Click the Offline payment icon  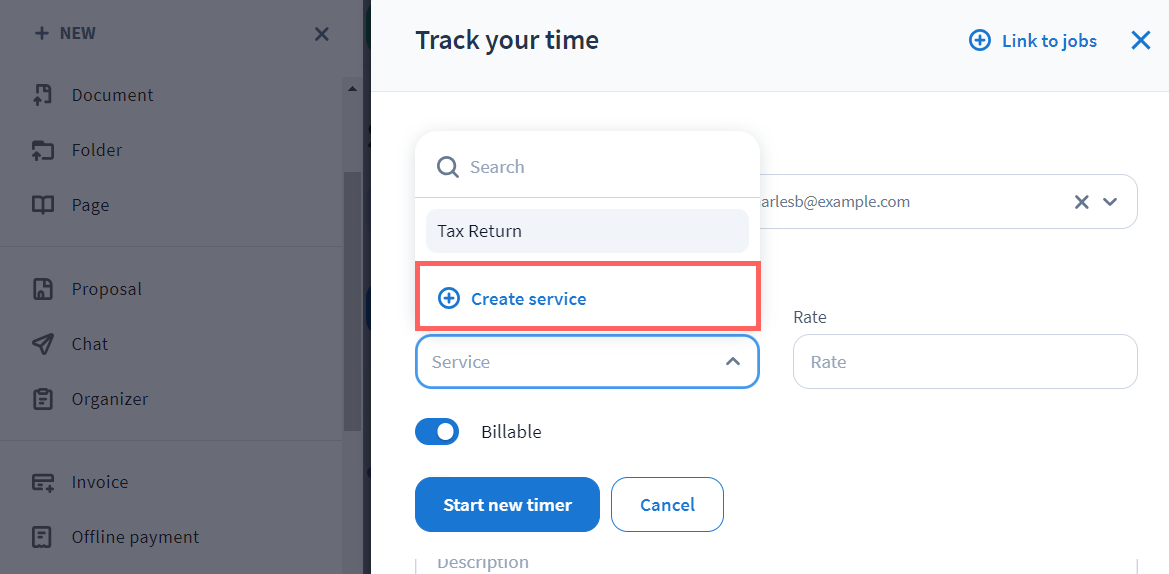pos(43,537)
